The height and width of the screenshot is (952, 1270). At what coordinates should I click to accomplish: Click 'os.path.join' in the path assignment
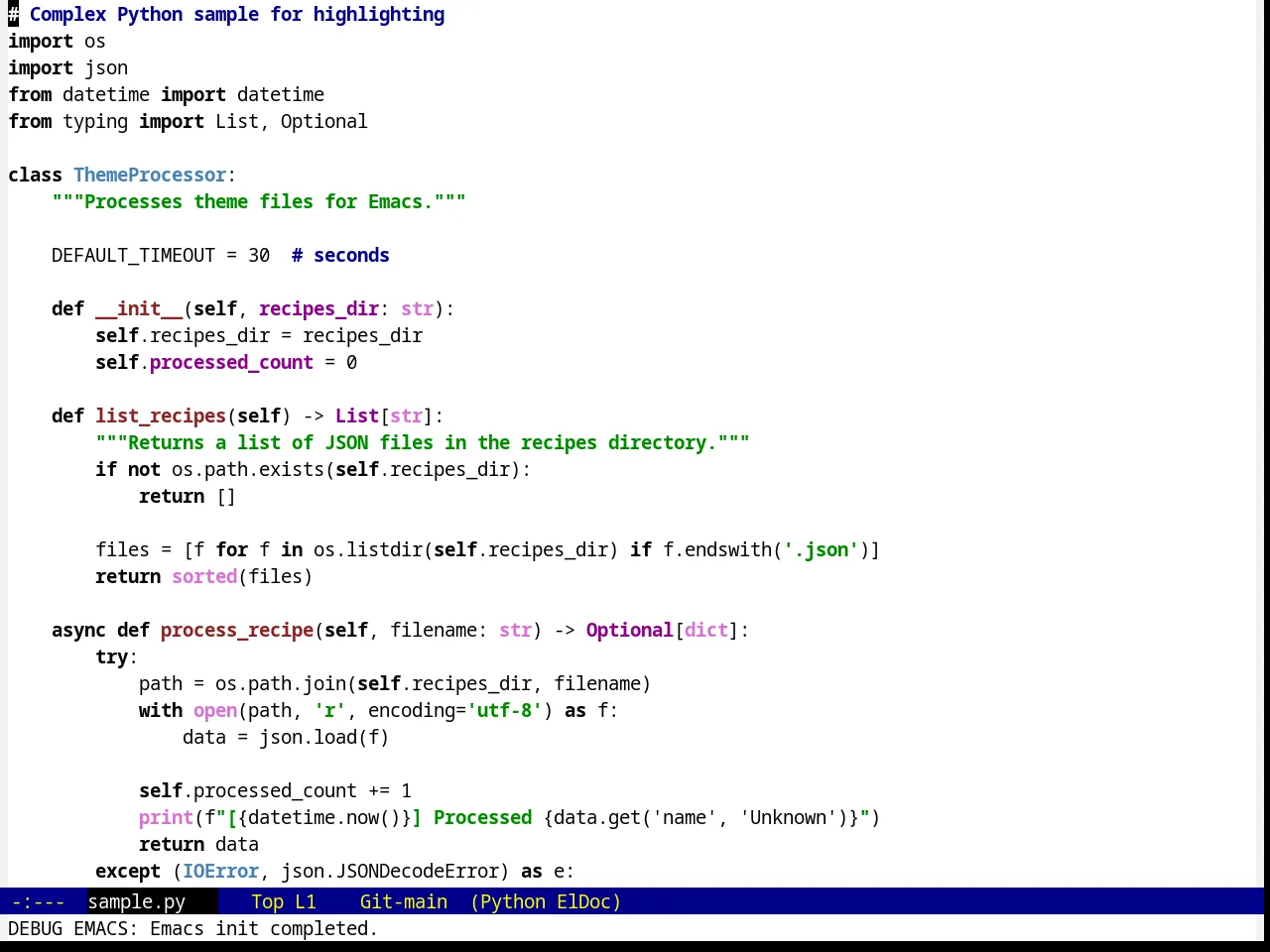pyautogui.click(x=281, y=683)
